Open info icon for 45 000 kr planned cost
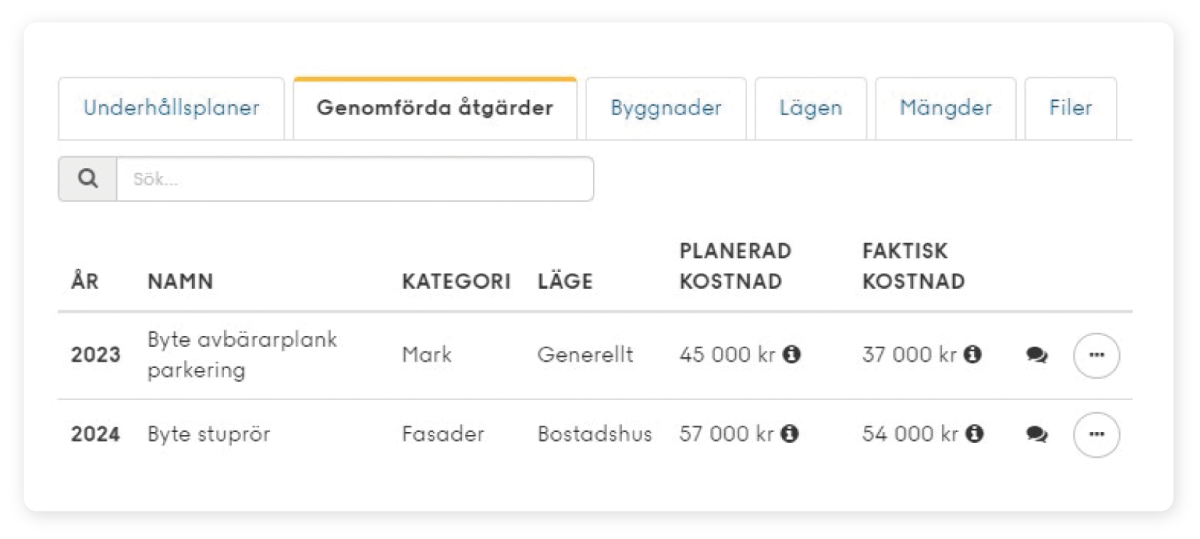Screen dimensions: 1200x539 click(x=791, y=354)
